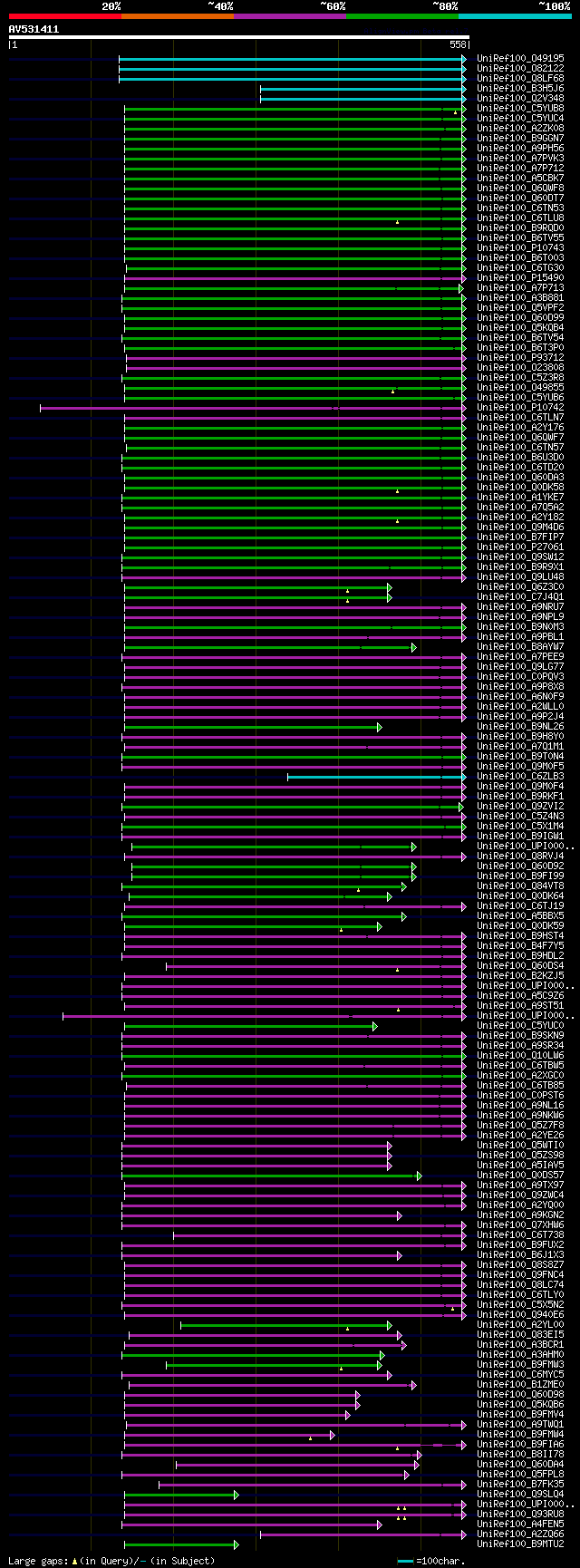The height and width of the screenshot is (1568, 580).
Task: Select the query label AV531411
Action: click(34, 29)
